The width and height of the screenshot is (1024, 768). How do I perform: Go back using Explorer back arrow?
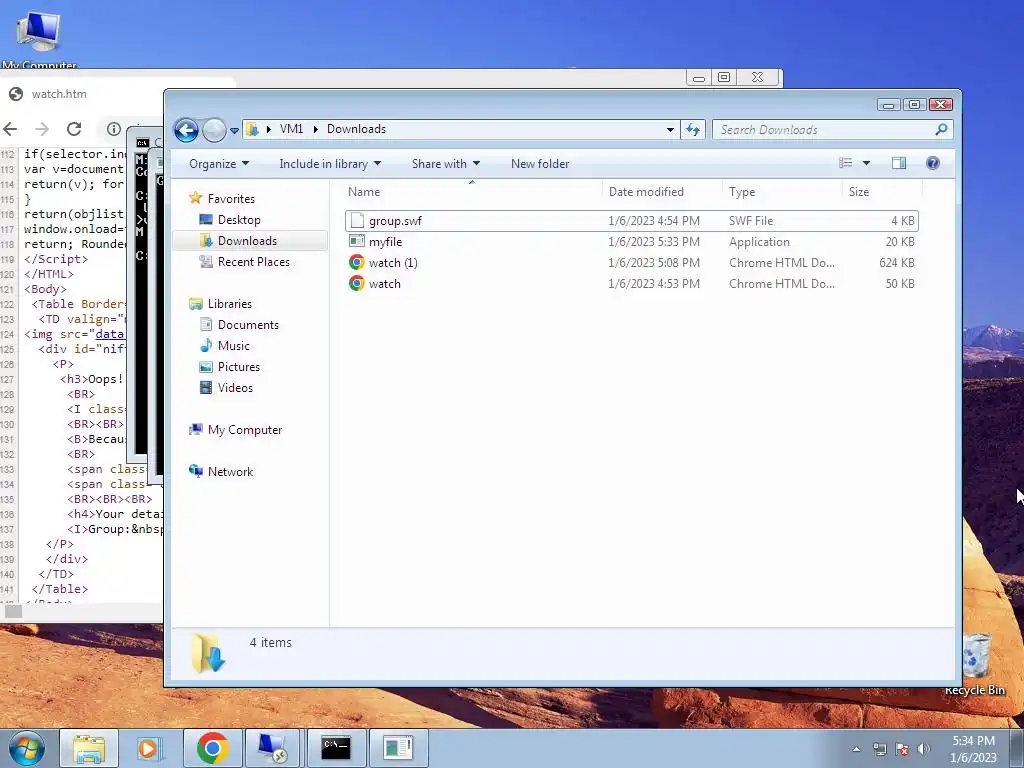point(186,130)
